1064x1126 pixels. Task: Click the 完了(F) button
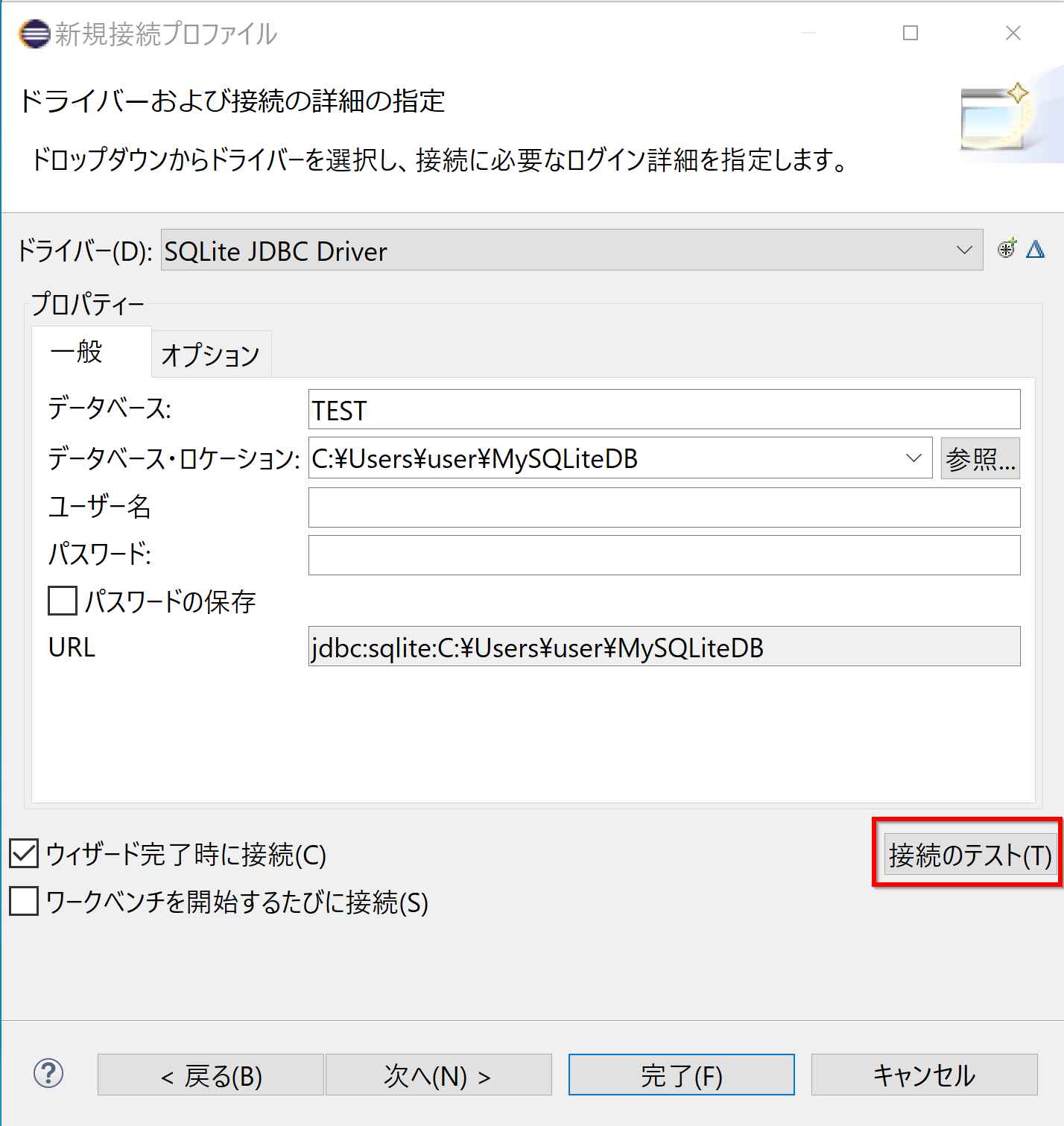(x=682, y=1075)
